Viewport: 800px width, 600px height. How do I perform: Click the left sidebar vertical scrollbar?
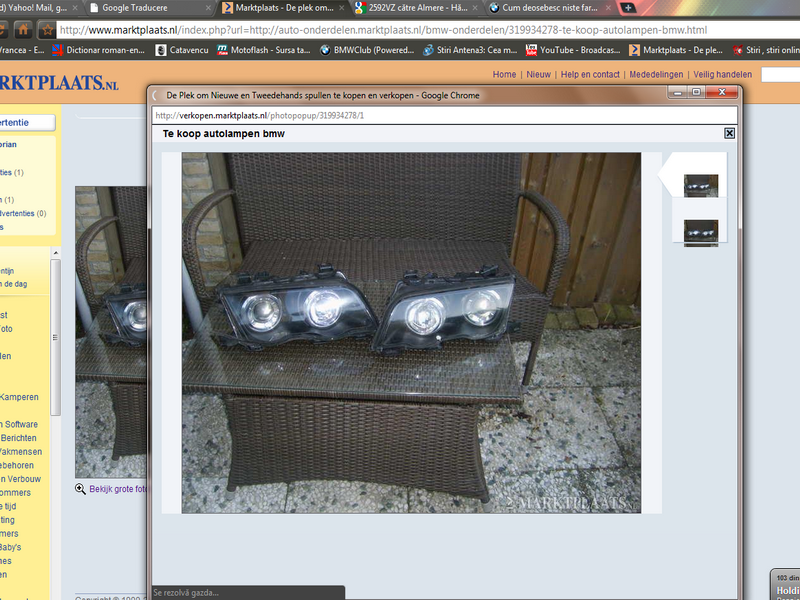pyautogui.click(x=56, y=330)
